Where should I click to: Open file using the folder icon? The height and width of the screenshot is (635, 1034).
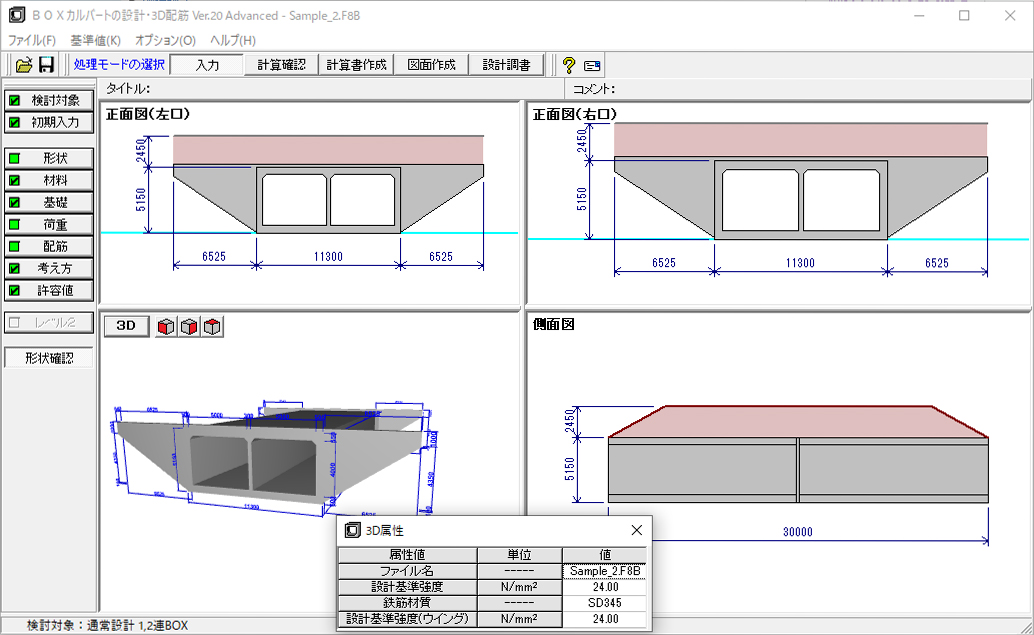click(x=24, y=65)
